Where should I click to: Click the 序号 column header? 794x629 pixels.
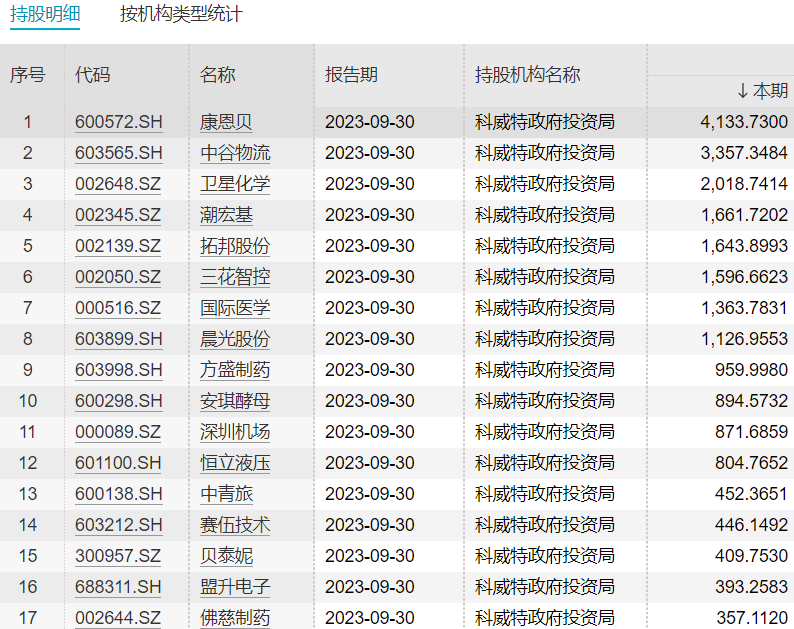(28, 75)
